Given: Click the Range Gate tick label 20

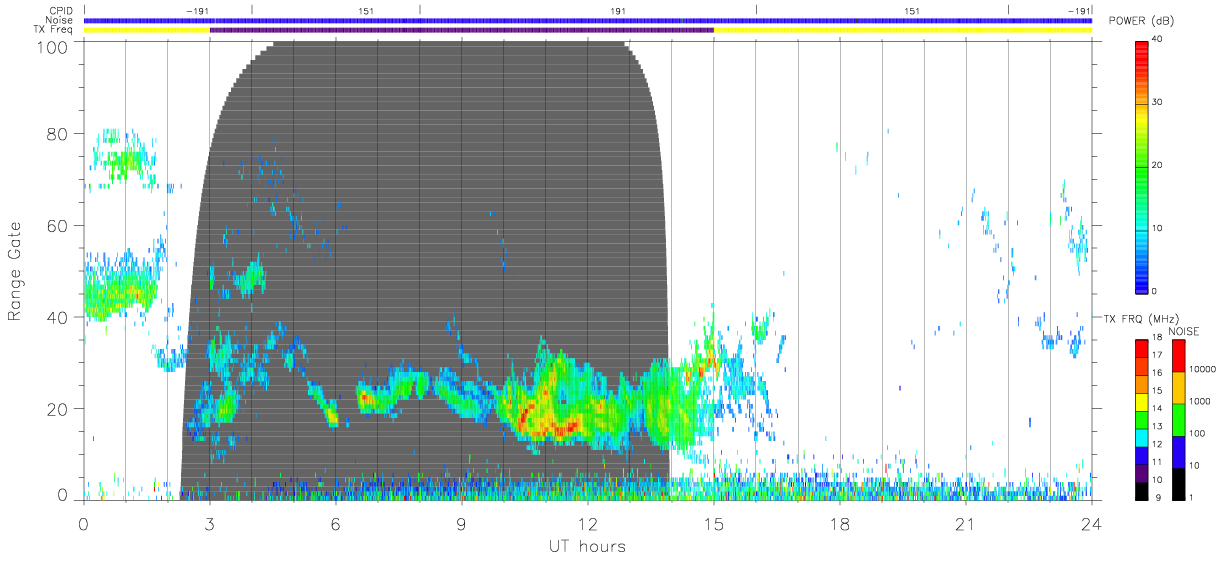Looking at the screenshot, I should 59,409.
